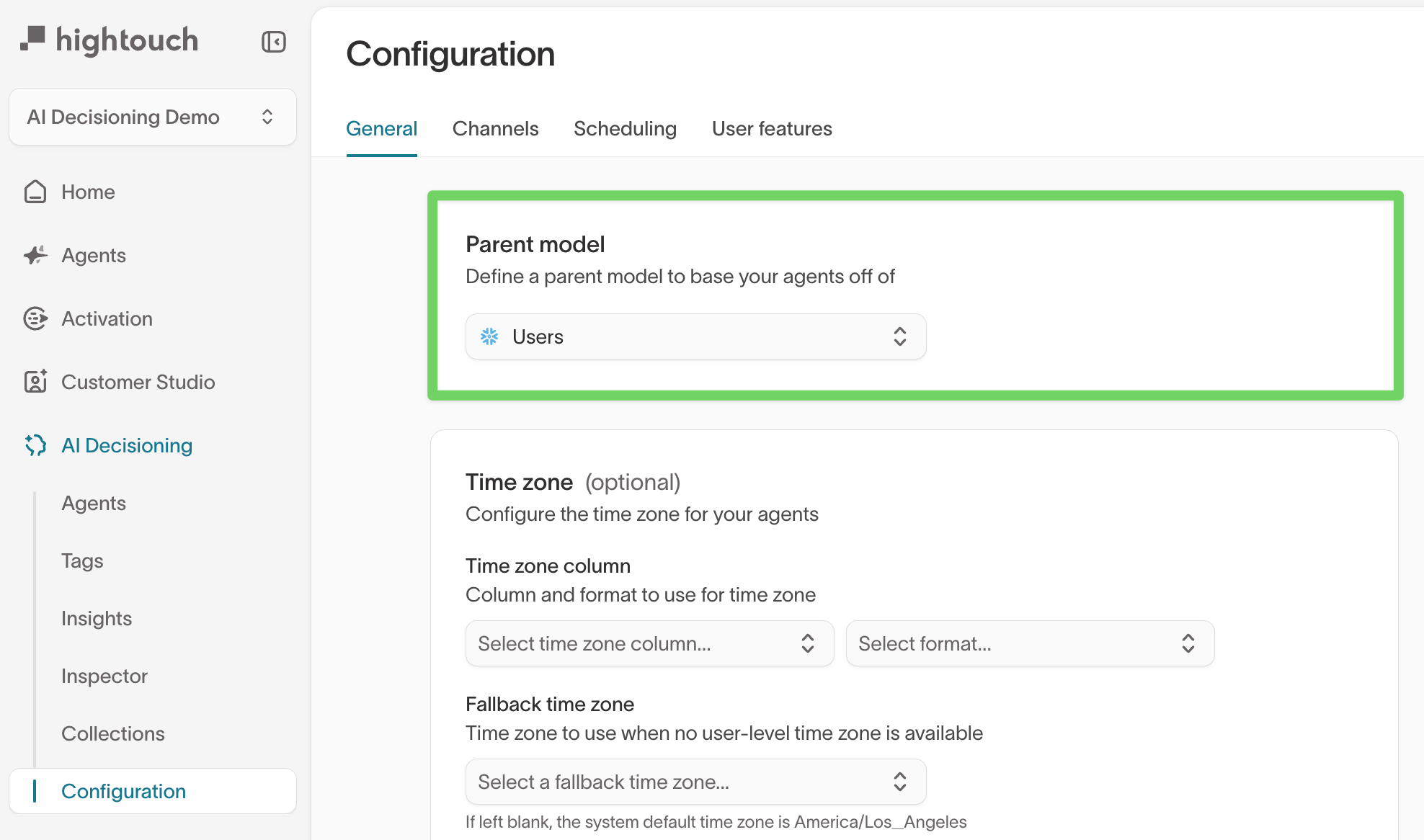
Task: Click the Hightouch logo icon
Action: point(33,39)
